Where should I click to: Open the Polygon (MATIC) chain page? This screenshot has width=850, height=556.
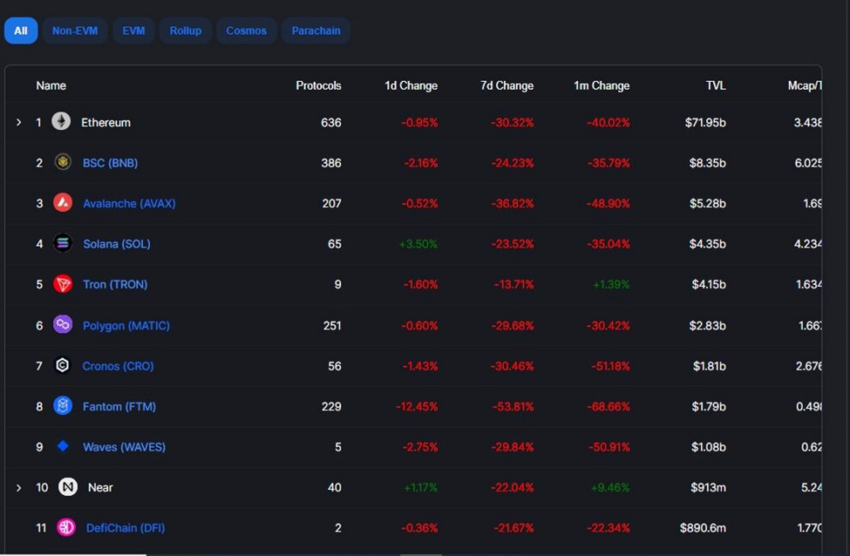coord(126,325)
